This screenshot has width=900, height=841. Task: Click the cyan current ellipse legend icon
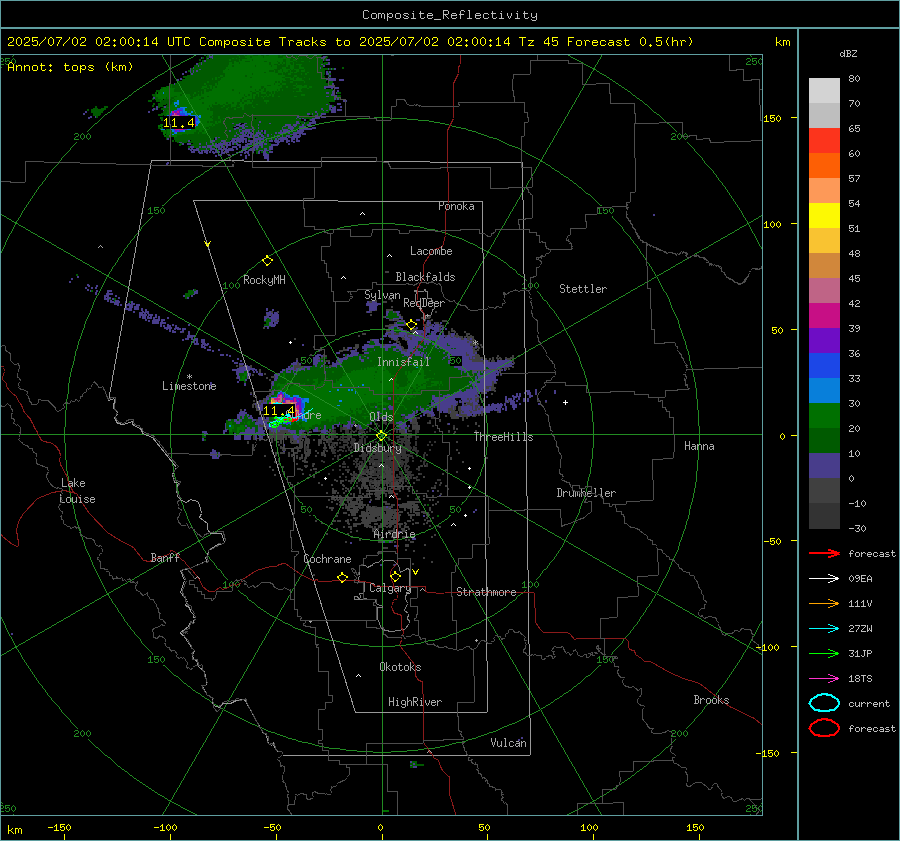click(824, 703)
